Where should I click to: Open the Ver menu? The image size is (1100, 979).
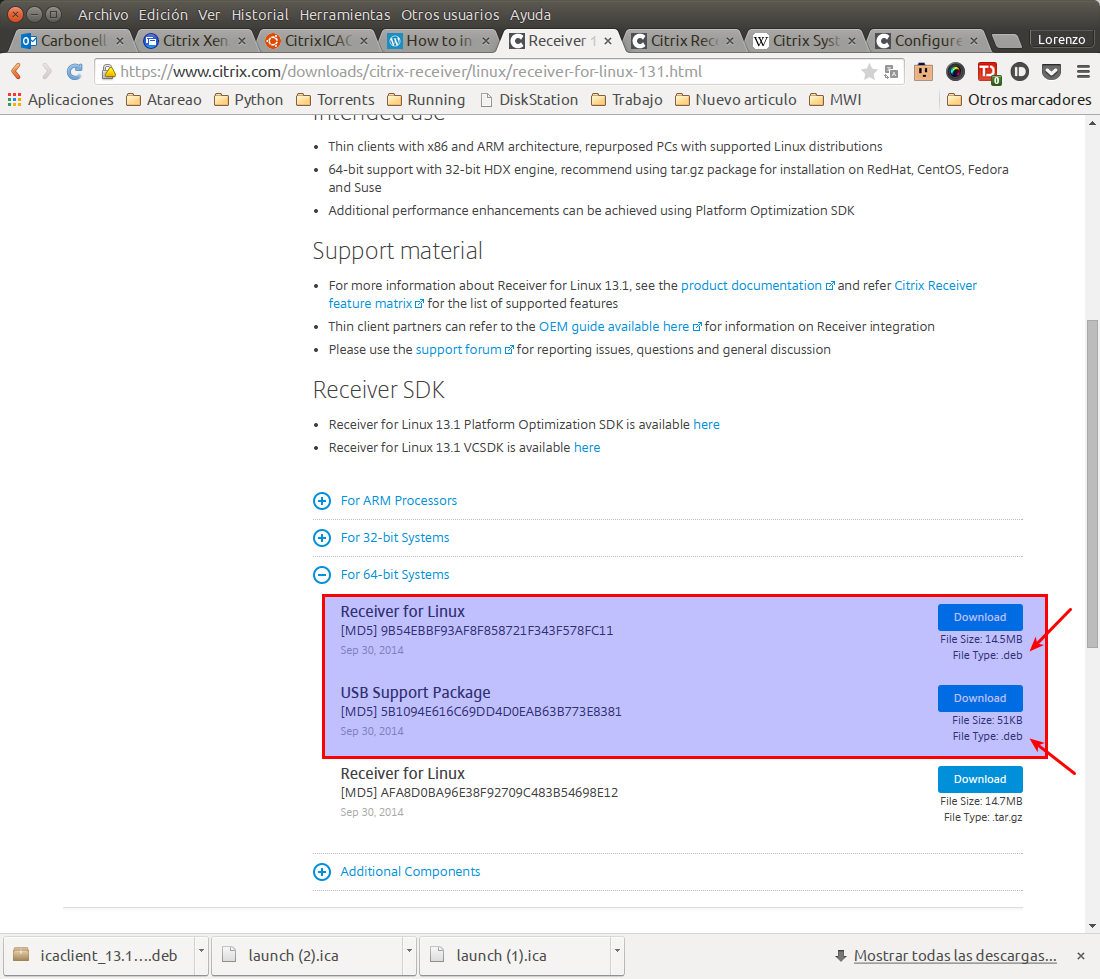tap(209, 15)
